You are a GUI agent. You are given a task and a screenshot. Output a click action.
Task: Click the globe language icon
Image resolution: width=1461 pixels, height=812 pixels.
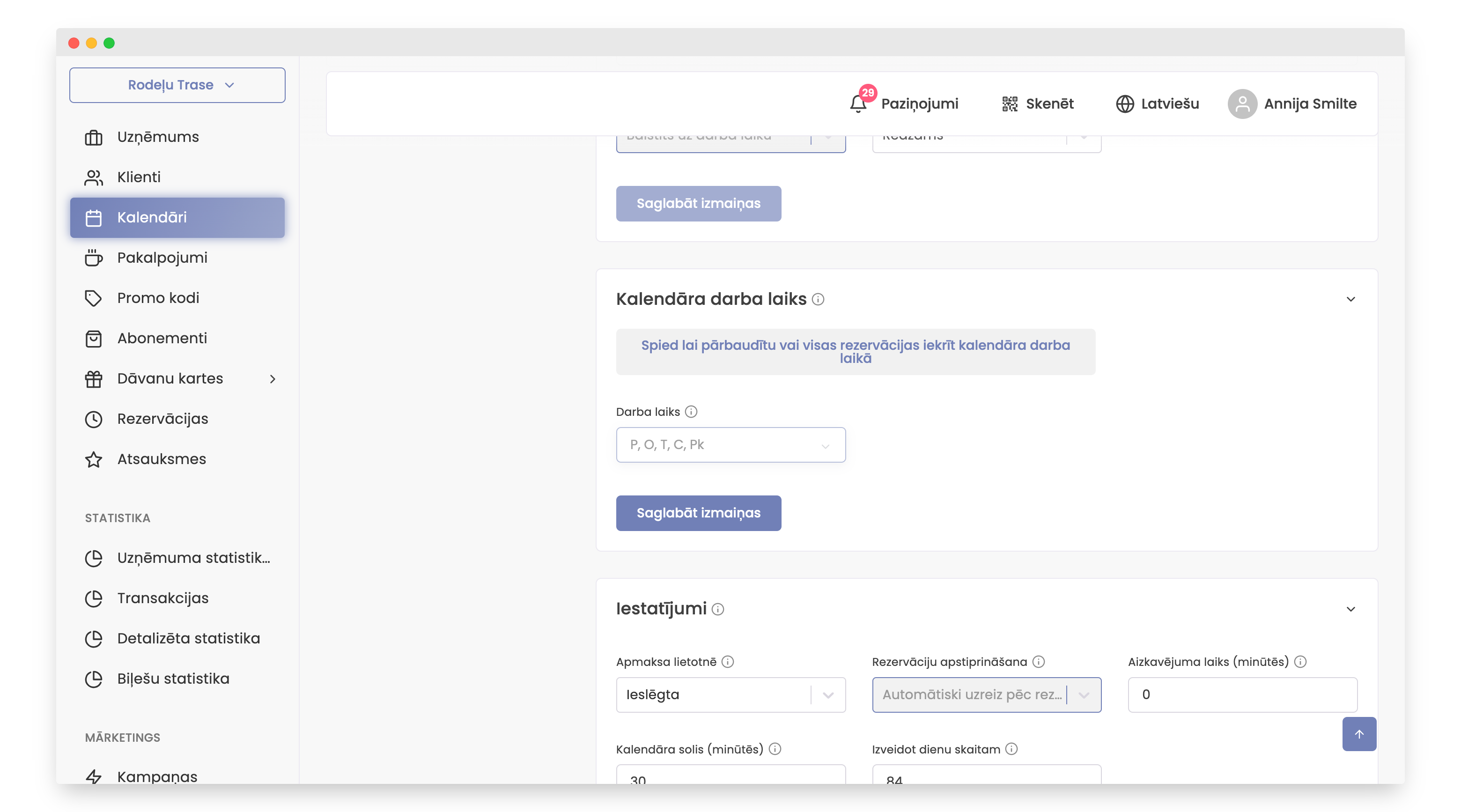(x=1125, y=104)
